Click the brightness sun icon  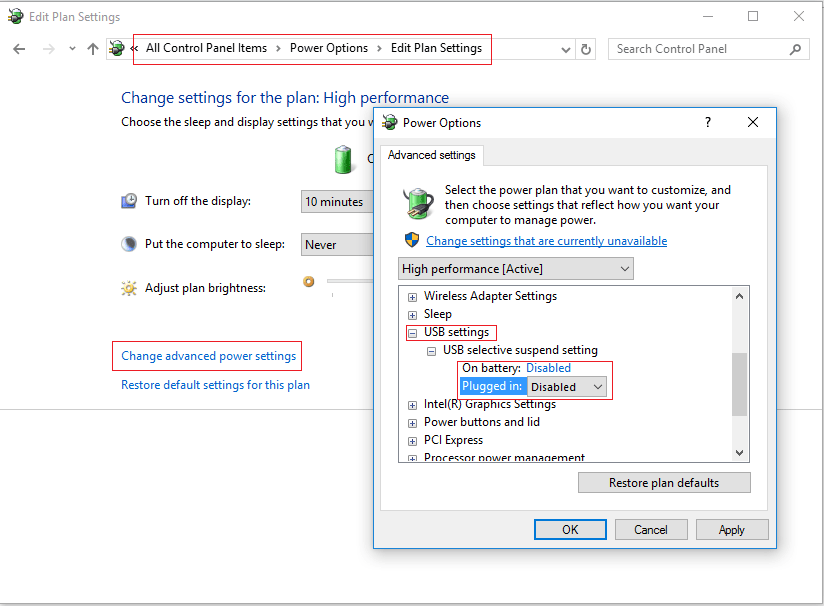[x=129, y=288]
